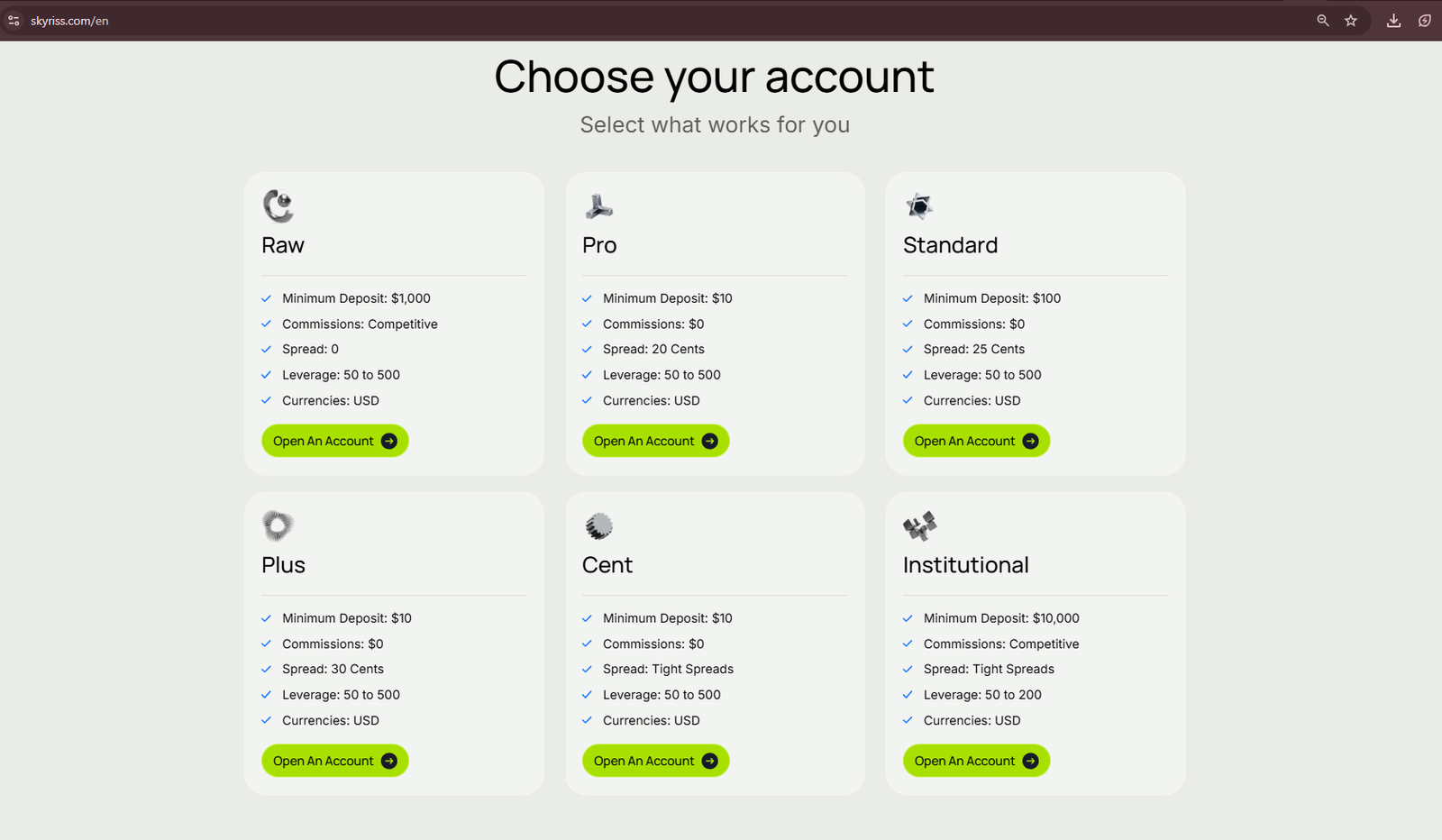
Task: Click the Standard account card icon
Action: [920, 205]
